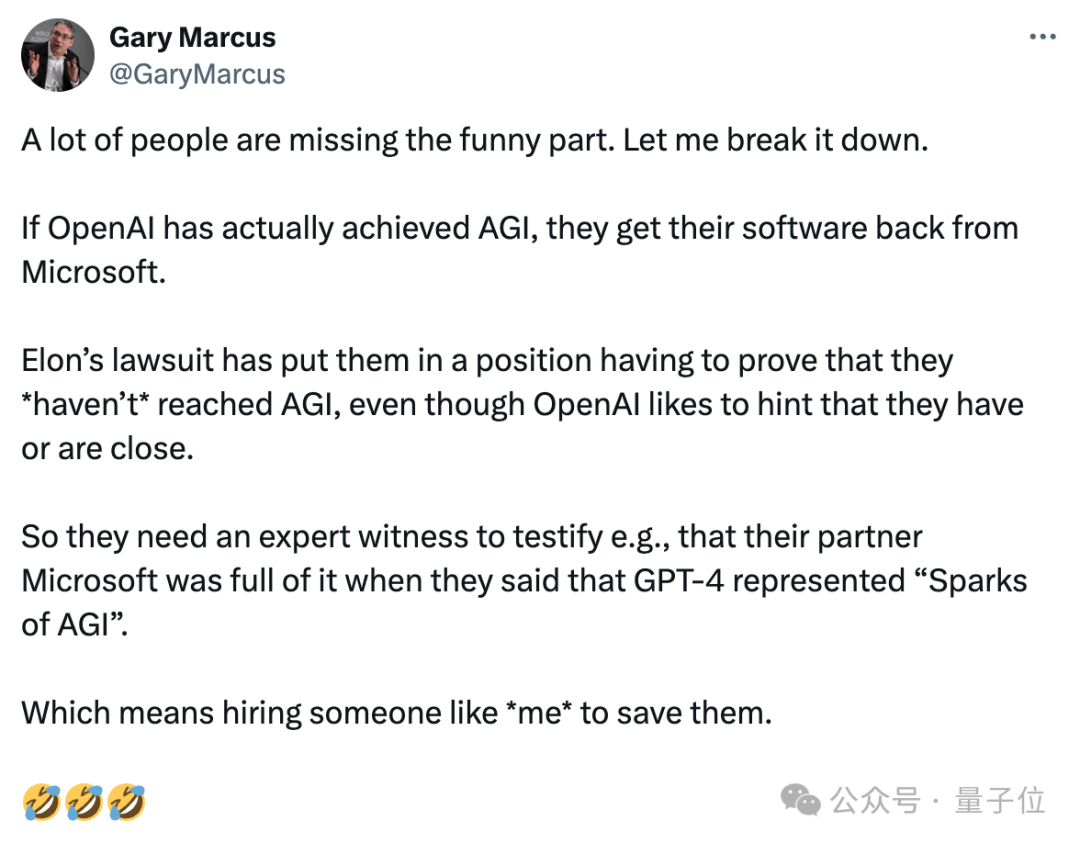
Task: Open the tweet's more options menu
Action: click(1042, 36)
